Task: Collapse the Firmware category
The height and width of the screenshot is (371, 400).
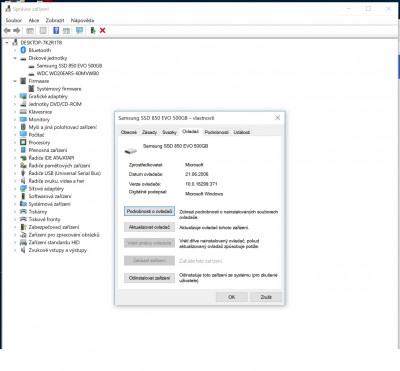Action: coord(15,81)
